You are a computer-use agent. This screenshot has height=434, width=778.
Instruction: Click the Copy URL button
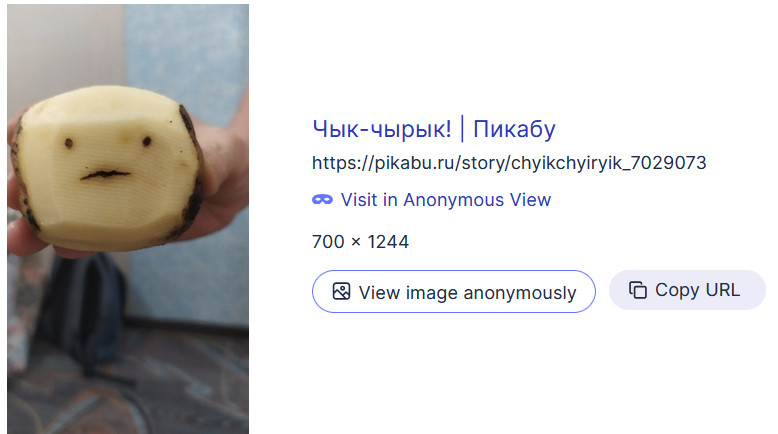tap(687, 290)
